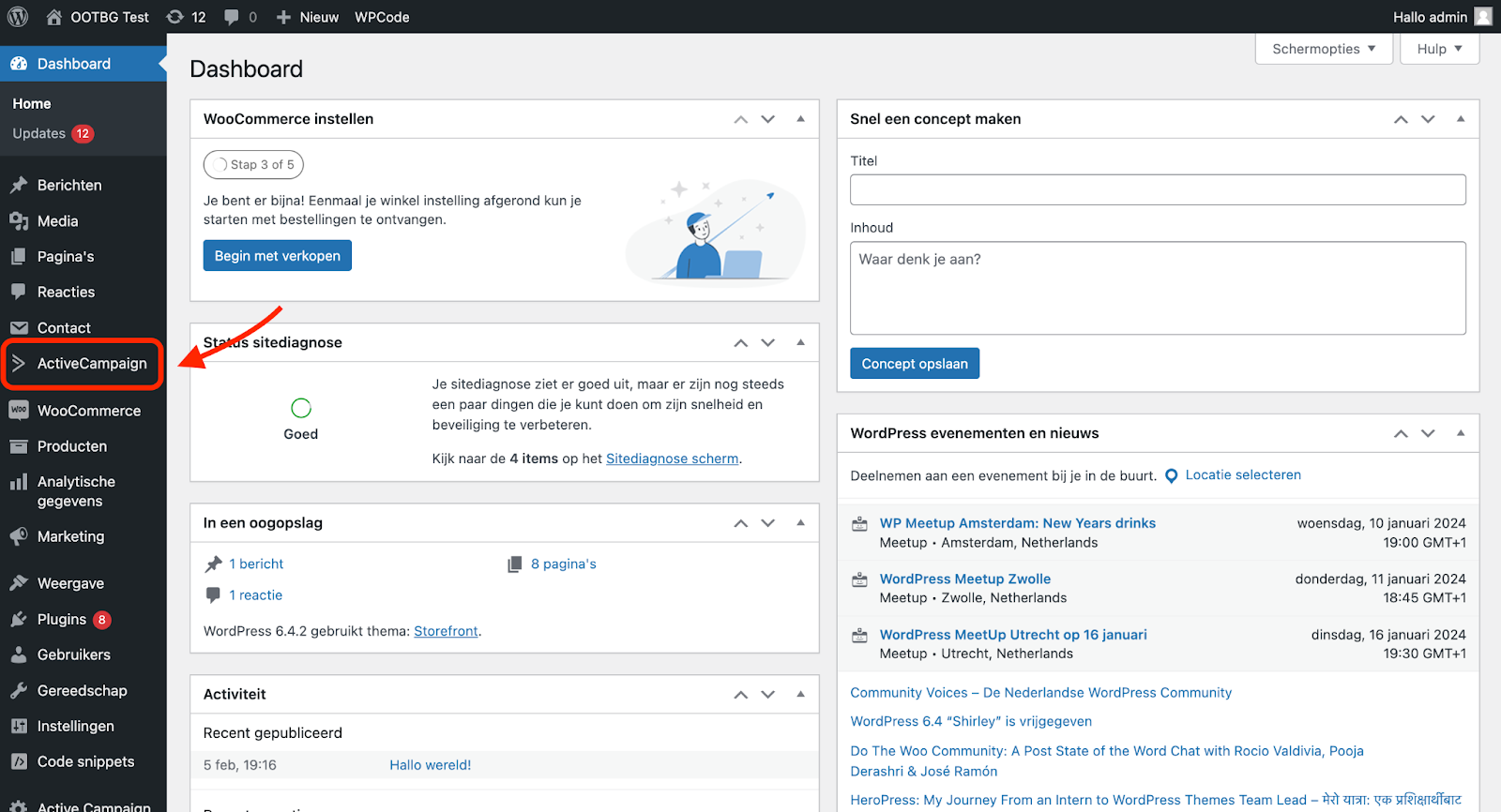Open the Hallo wereld! post link
Screen dimensions: 1501x812
pos(431,765)
